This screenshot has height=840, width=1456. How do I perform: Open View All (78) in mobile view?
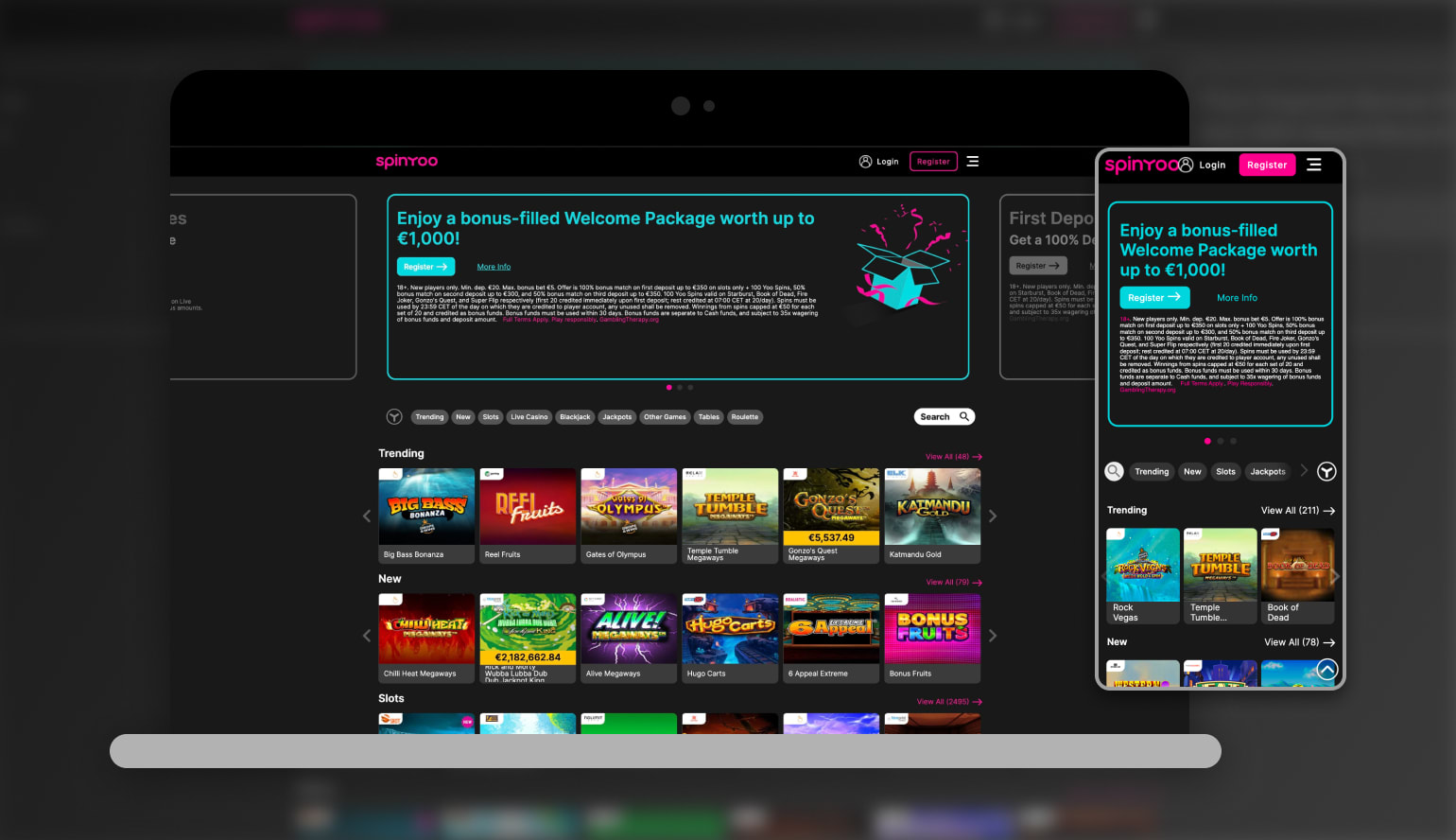pyautogui.click(x=1299, y=642)
